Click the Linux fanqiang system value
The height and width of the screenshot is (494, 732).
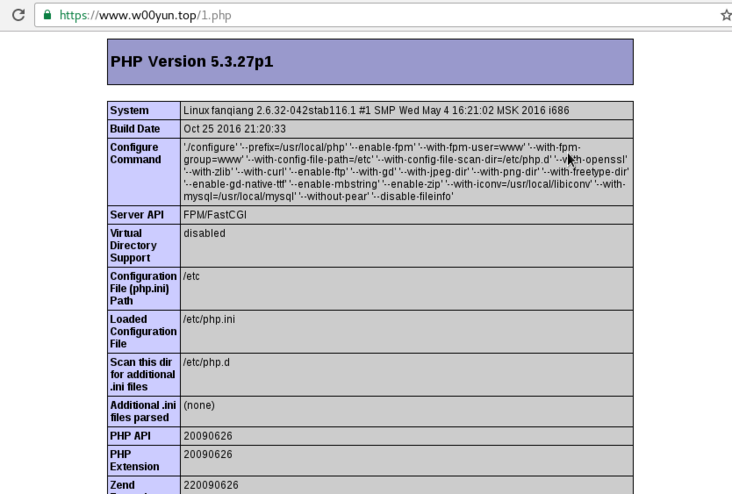[x=376, y=111]
